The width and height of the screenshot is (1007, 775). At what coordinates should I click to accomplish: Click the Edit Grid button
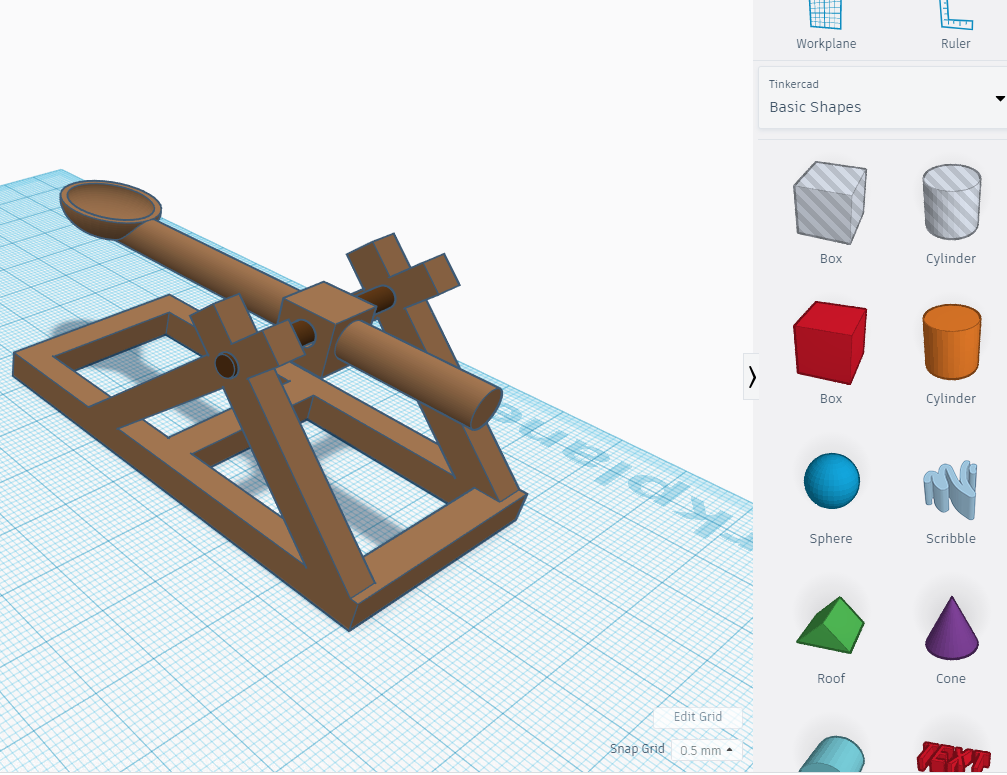(697, 717)
